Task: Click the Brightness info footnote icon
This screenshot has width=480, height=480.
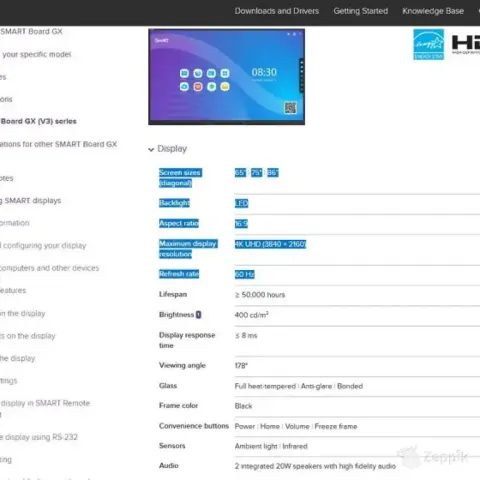Action: pos(198,315)
